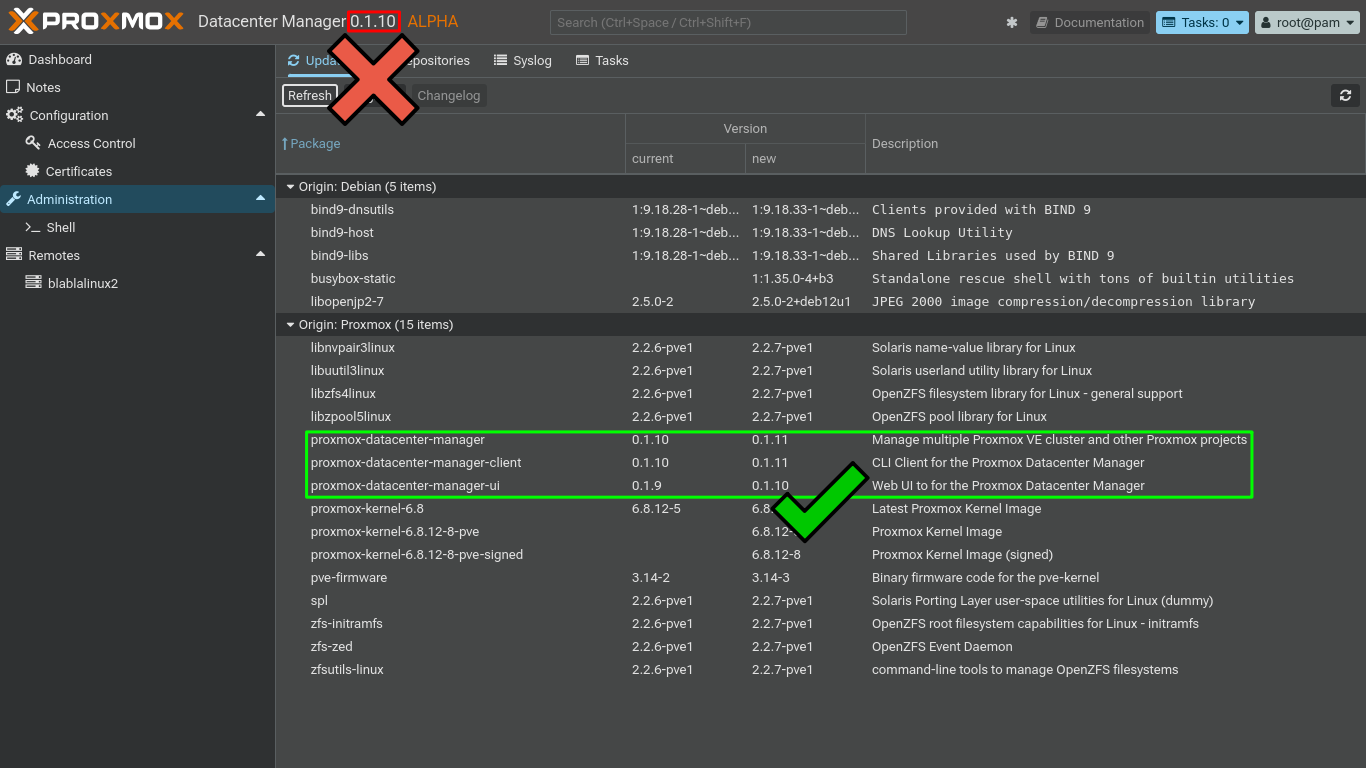
Task: Click the Description column header
Action: coord(1115,144)
